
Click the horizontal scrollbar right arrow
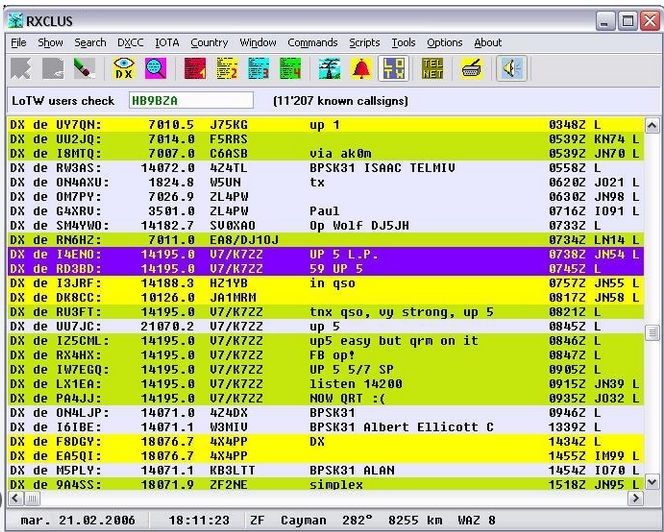tap(635, 498)
